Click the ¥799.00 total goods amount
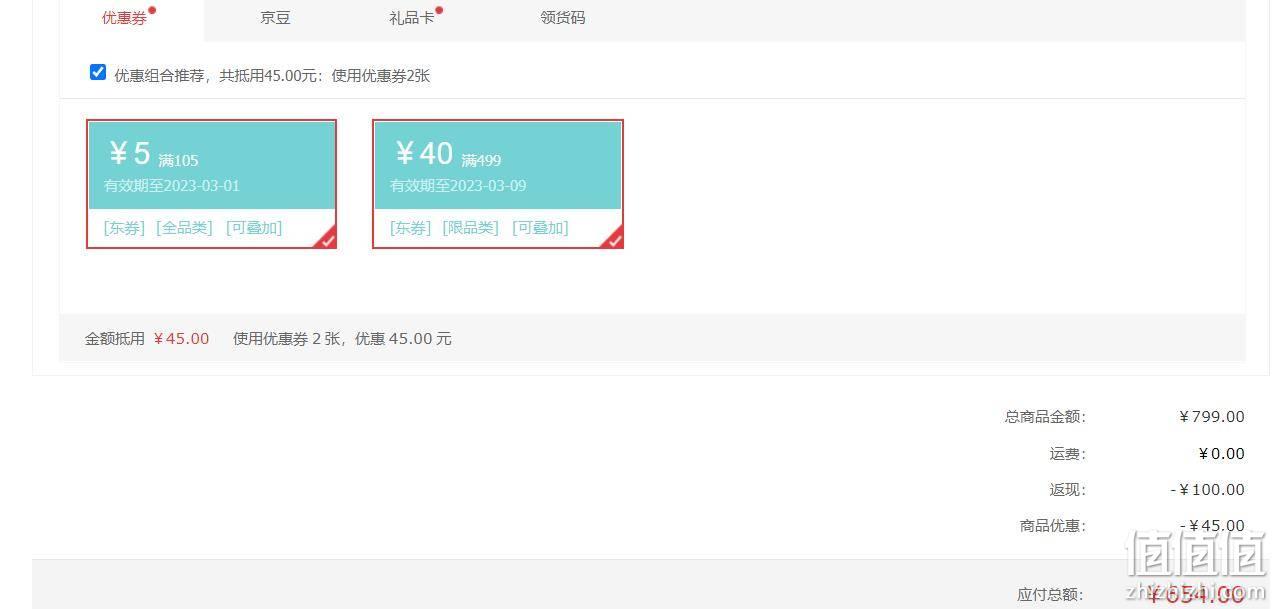The image size is (1275, 609). coord(1211,417)
